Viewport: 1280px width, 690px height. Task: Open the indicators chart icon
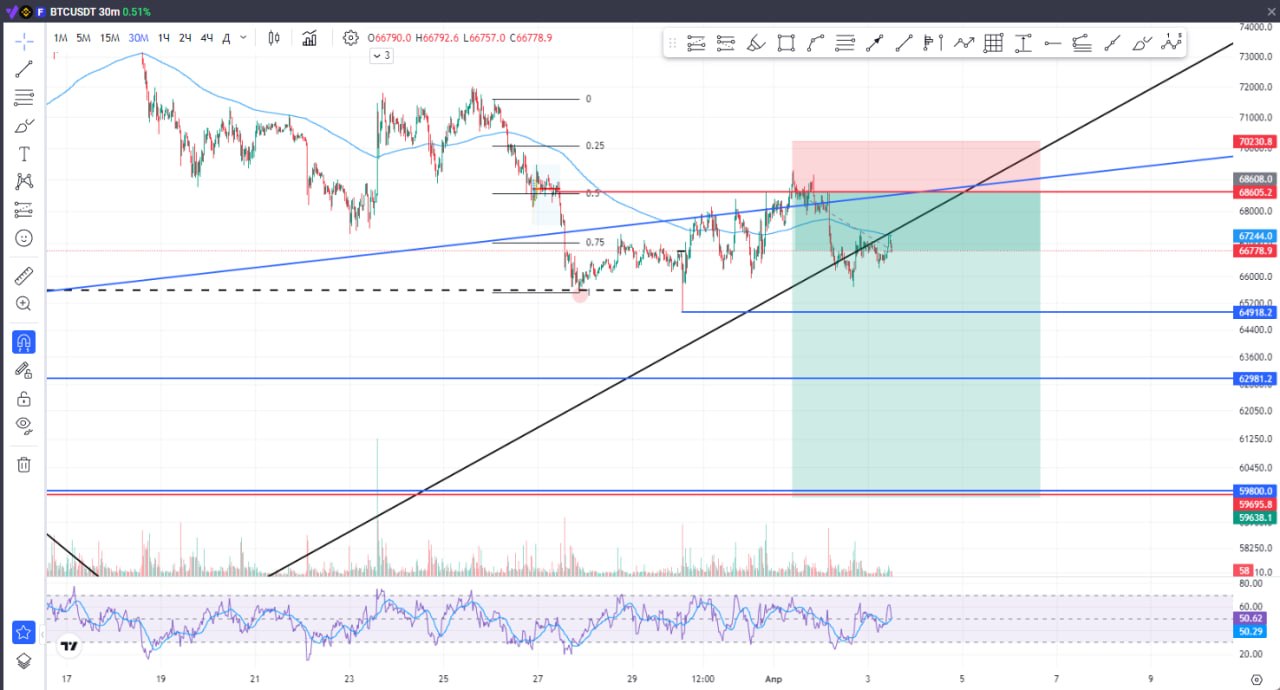(310, 38)
